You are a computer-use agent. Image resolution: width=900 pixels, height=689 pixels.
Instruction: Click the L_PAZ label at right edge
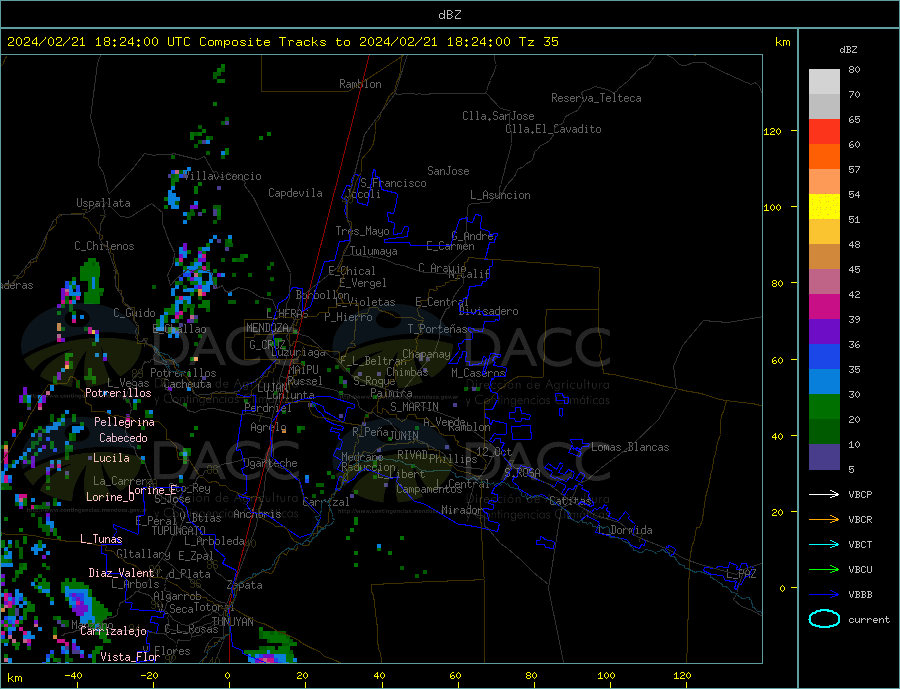(x=742, y=574)
